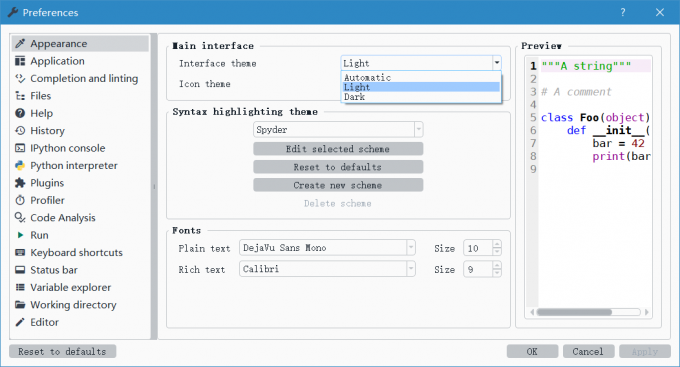Choose Dark in interface theme list
The image size is (680, 367).
coord(421,97)
